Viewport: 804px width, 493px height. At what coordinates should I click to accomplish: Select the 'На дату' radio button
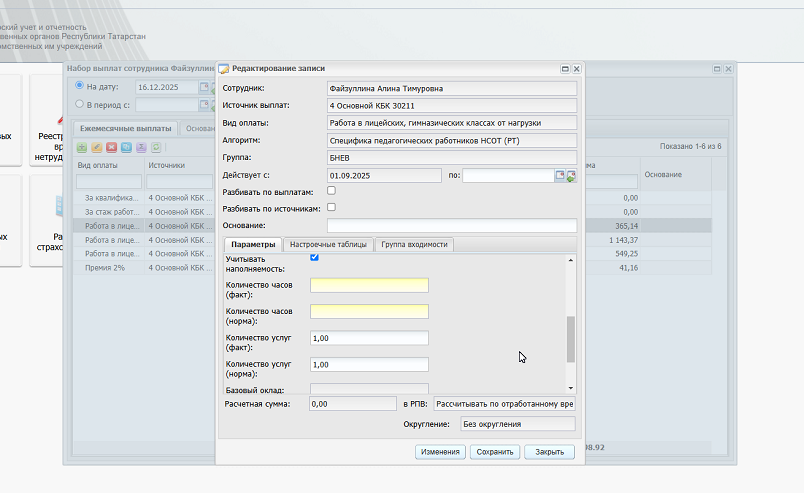(x=79, y=86)
